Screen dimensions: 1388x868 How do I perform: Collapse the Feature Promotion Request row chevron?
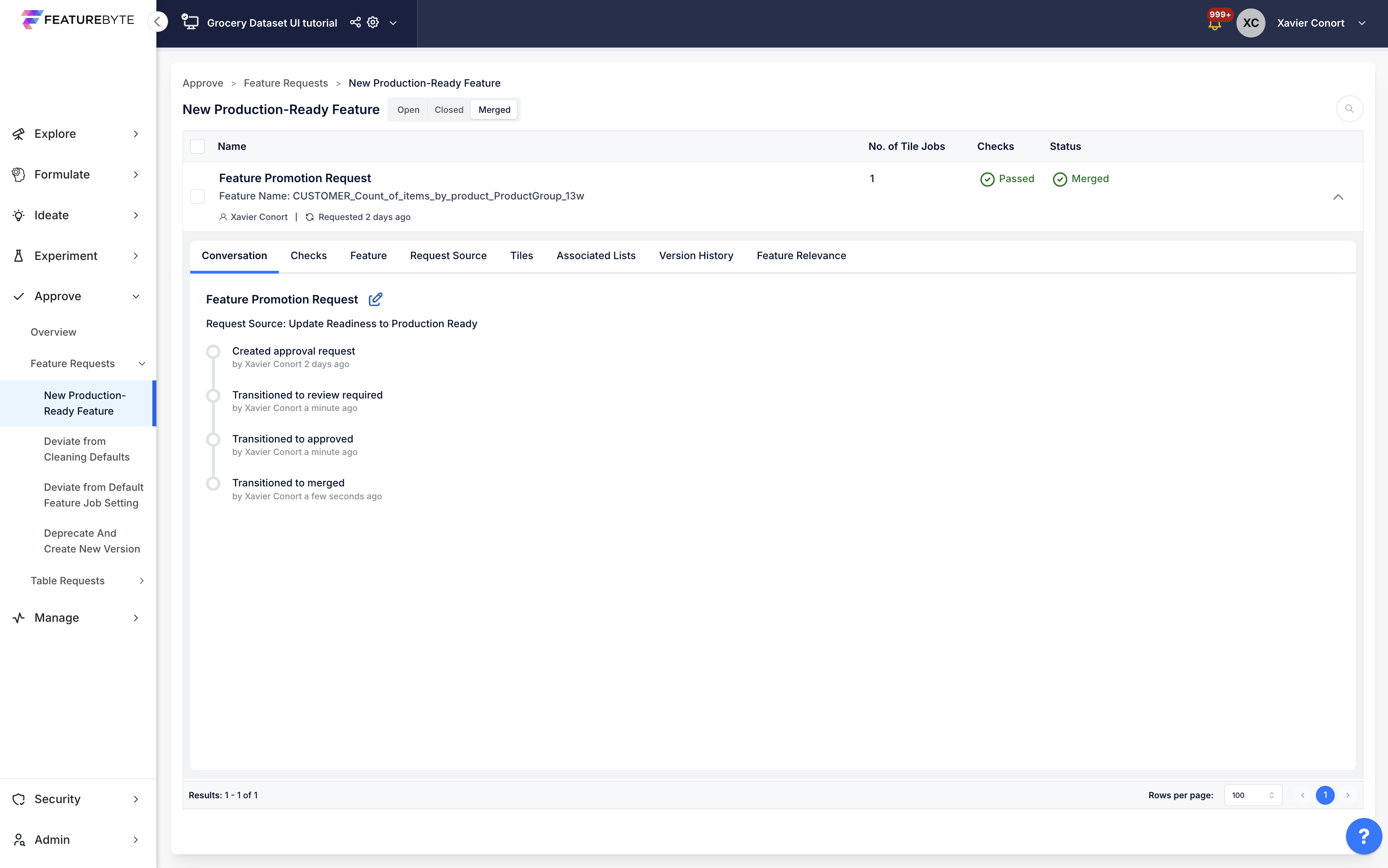(1338, 197)
